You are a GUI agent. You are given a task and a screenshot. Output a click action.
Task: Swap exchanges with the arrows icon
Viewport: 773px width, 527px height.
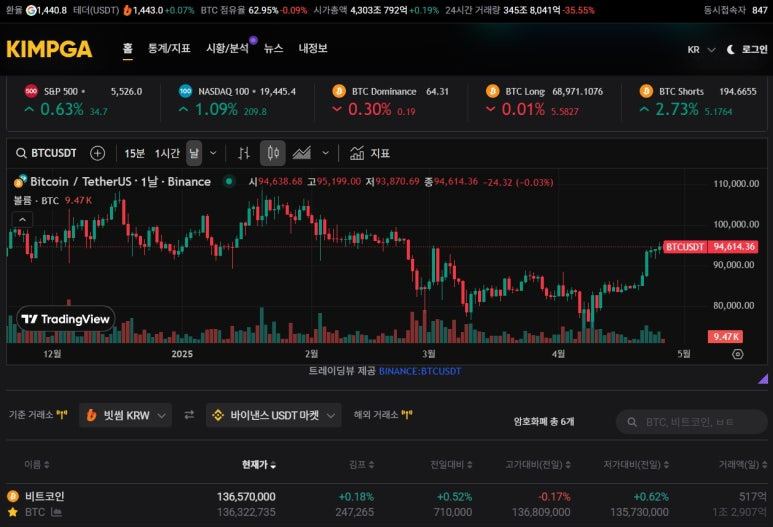click(x=189, y=416)
